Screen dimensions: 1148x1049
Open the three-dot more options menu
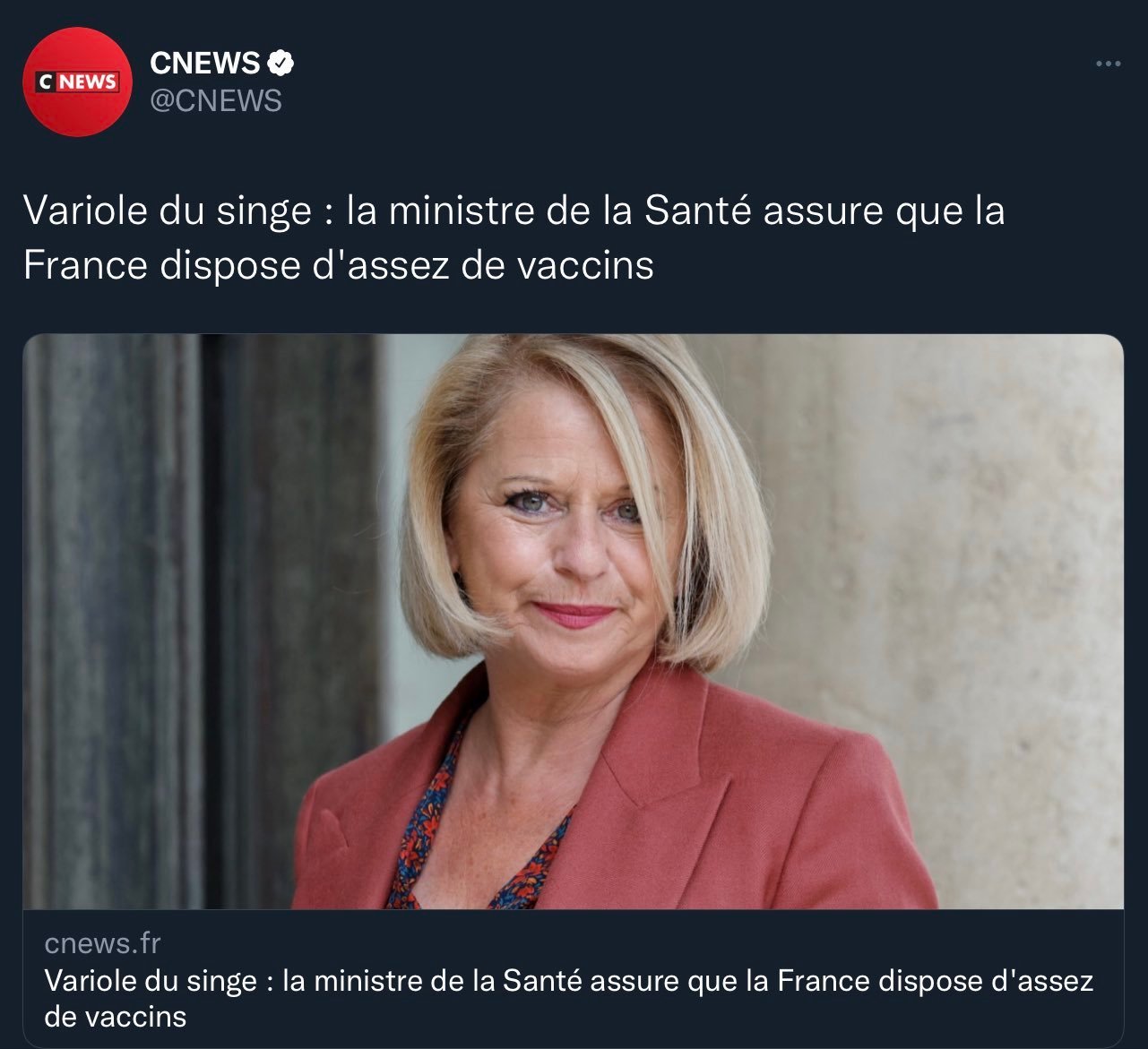(x=1109, y=64)
